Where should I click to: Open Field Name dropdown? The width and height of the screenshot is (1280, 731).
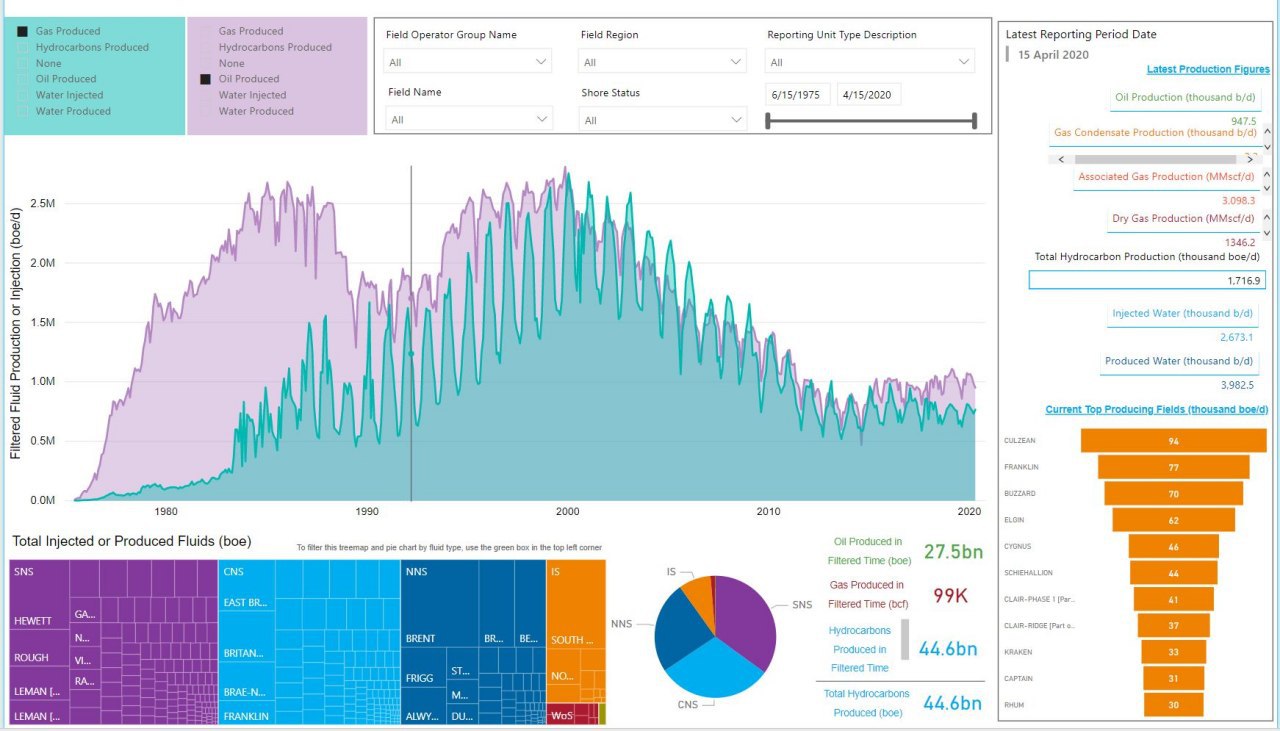point(467,119)
